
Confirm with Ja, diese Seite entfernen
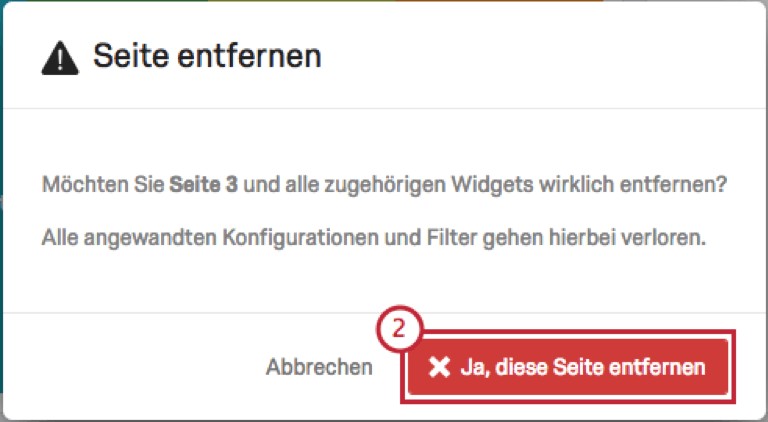(x=568, y=367)
